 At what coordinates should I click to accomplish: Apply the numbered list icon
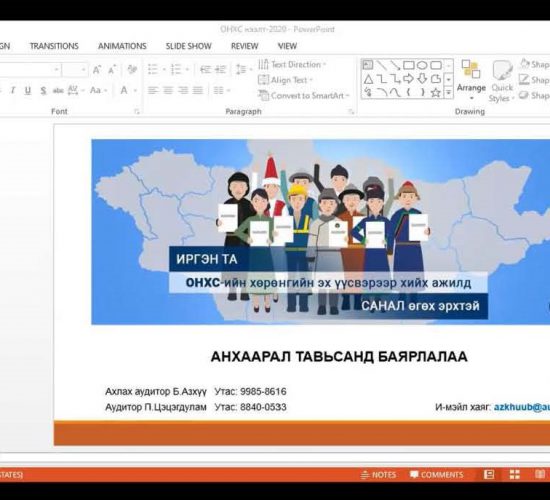click(176, 69)
